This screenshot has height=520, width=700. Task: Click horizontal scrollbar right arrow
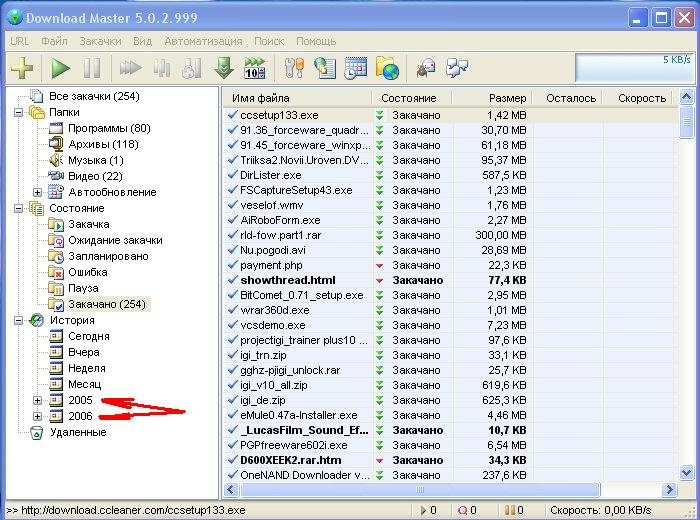coord(669,490)
